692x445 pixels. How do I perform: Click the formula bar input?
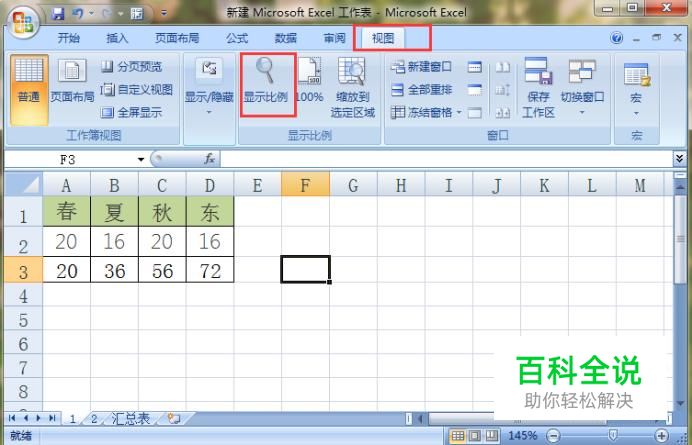(446, 159)
